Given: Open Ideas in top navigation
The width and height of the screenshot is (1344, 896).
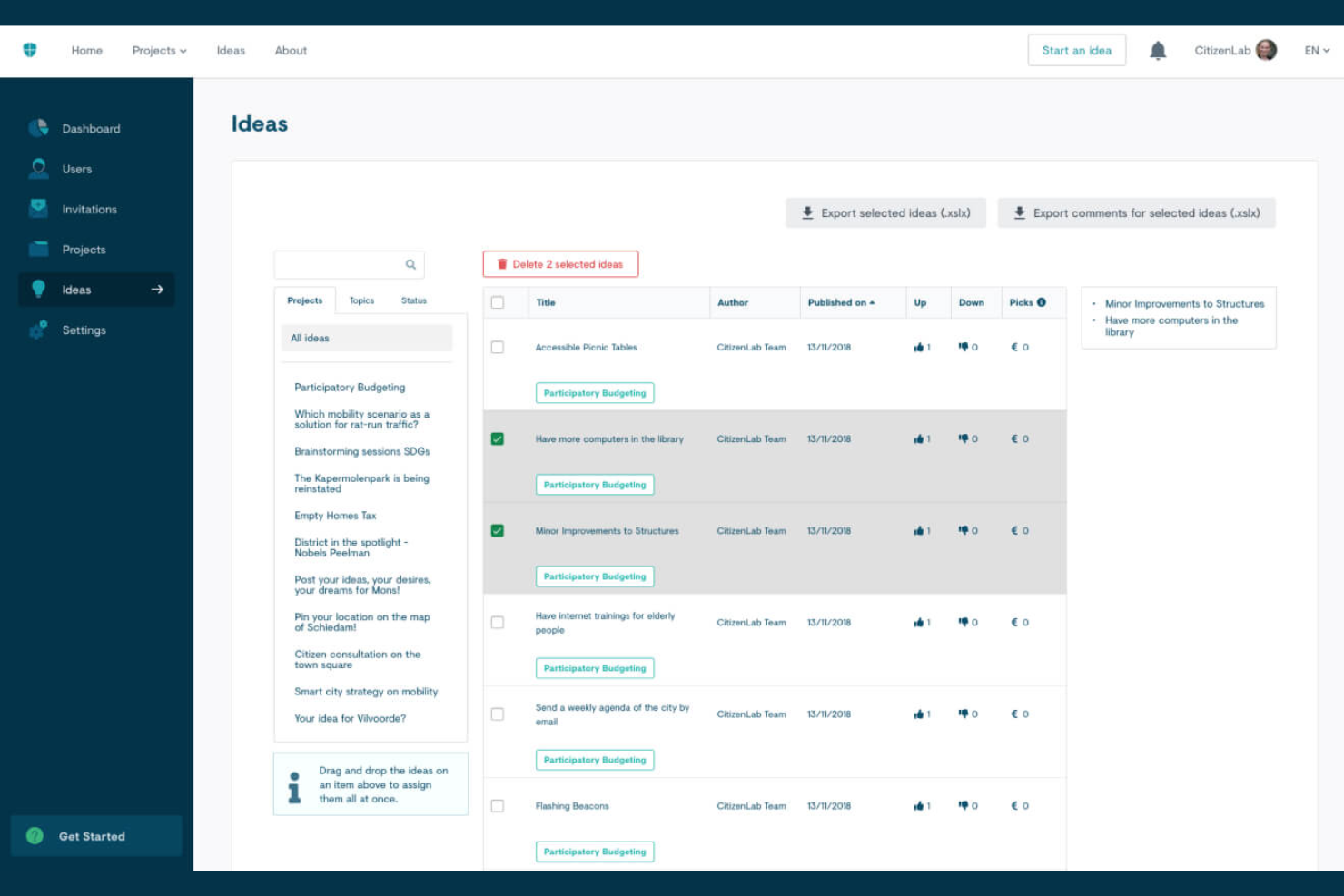Looking at the screenshot, I should coord(231,51).
